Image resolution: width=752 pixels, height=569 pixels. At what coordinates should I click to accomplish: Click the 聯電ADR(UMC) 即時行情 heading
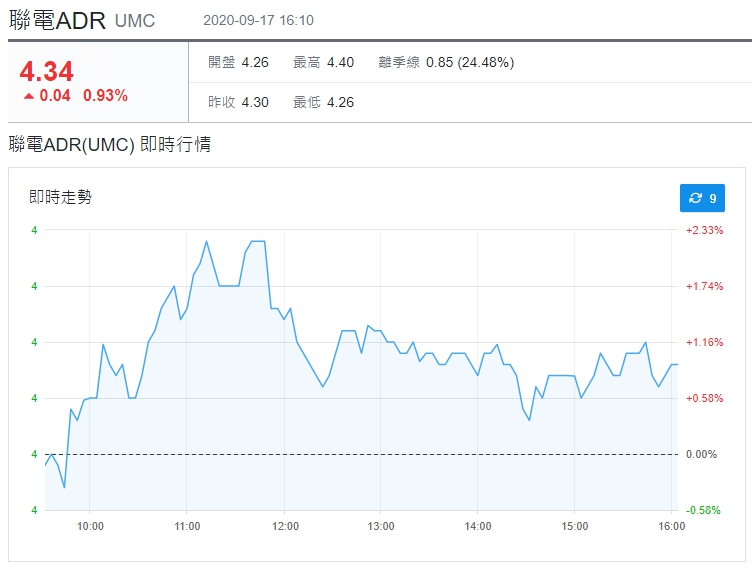point(109,145)
